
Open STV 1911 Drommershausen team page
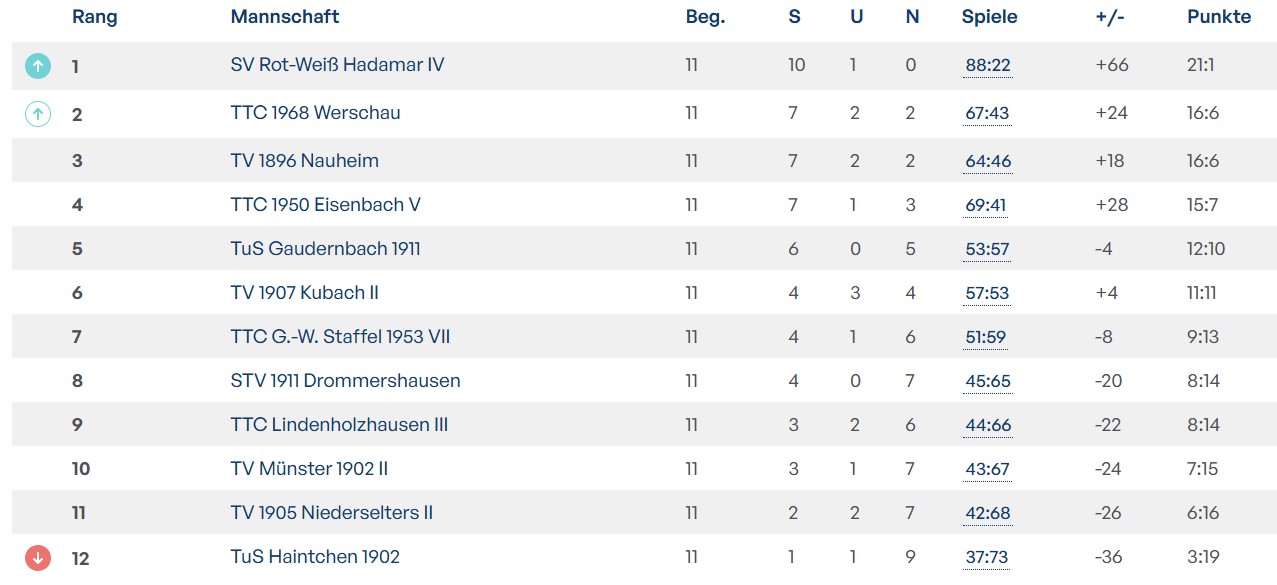[345, 381]
